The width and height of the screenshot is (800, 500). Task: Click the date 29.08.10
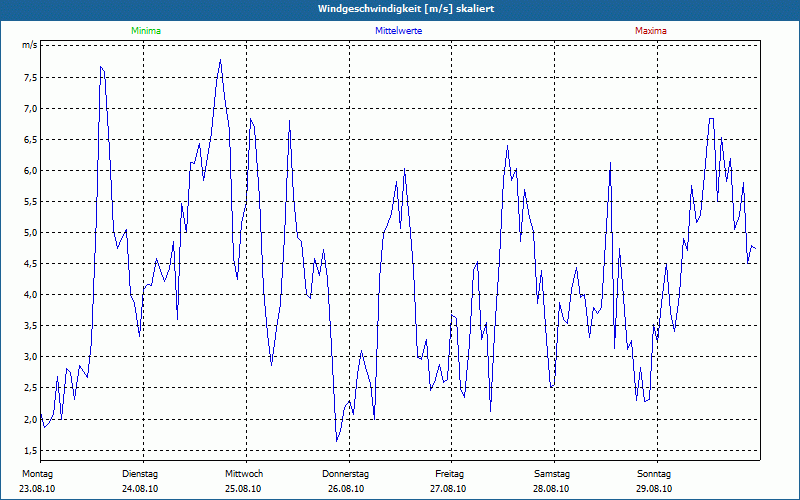tap(654, 489)
